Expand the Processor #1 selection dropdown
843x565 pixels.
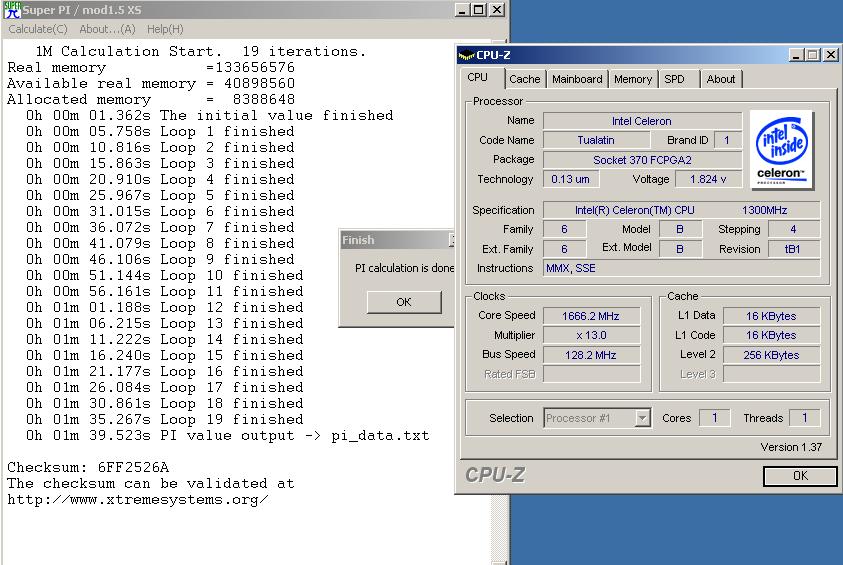642,418
